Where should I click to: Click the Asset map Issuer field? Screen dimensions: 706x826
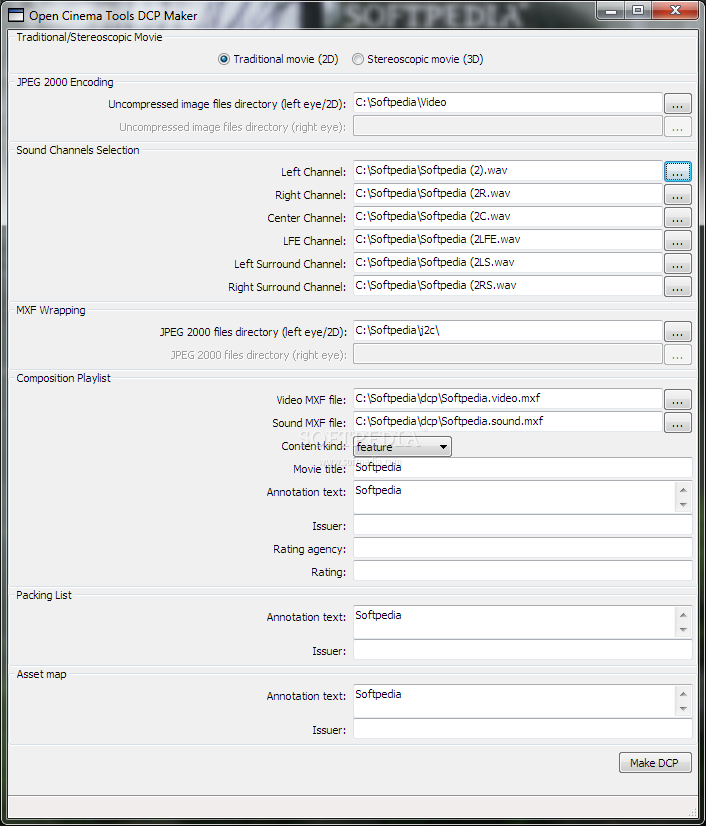point(522,729)
